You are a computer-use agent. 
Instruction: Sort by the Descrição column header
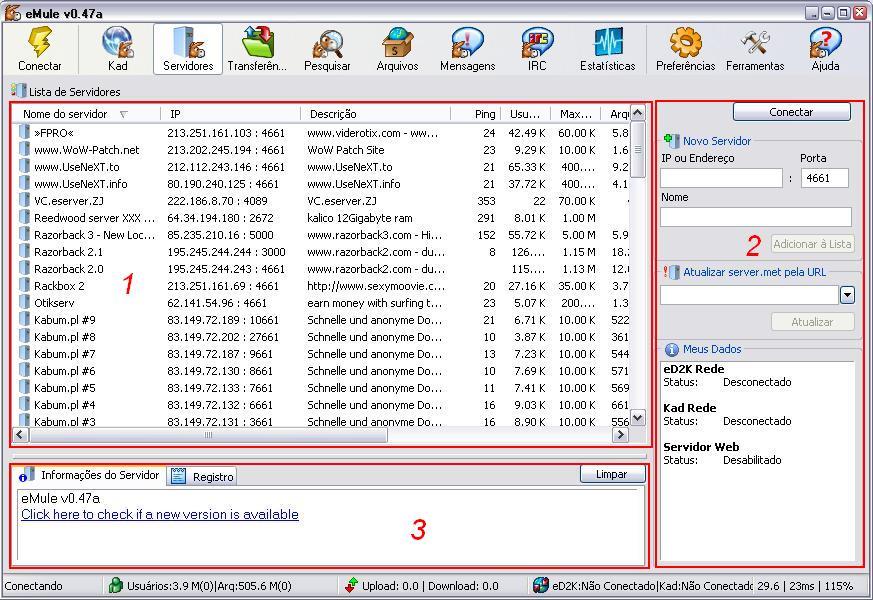[375, 114]
